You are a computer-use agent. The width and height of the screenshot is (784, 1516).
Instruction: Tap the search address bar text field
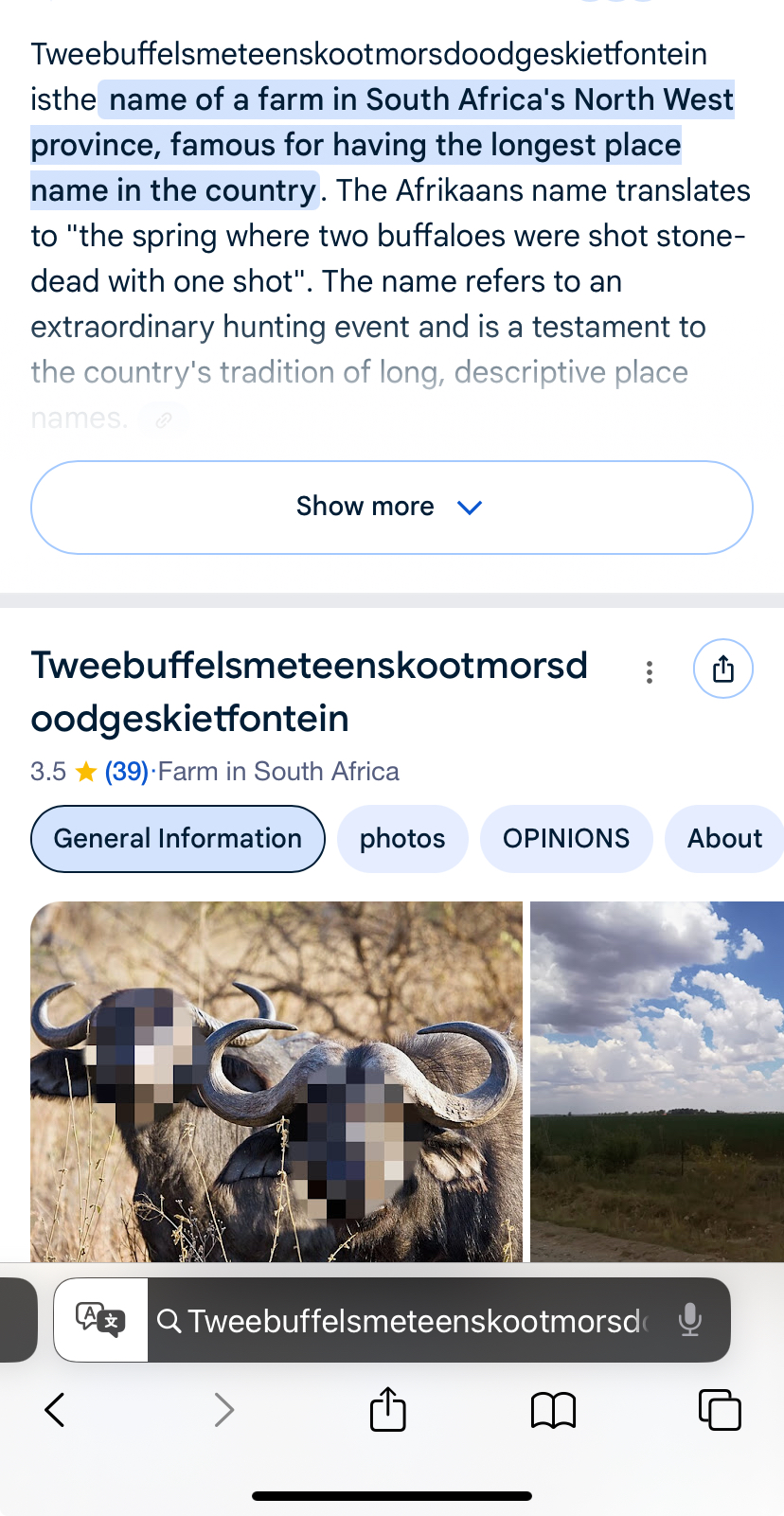pos(412,1320)
